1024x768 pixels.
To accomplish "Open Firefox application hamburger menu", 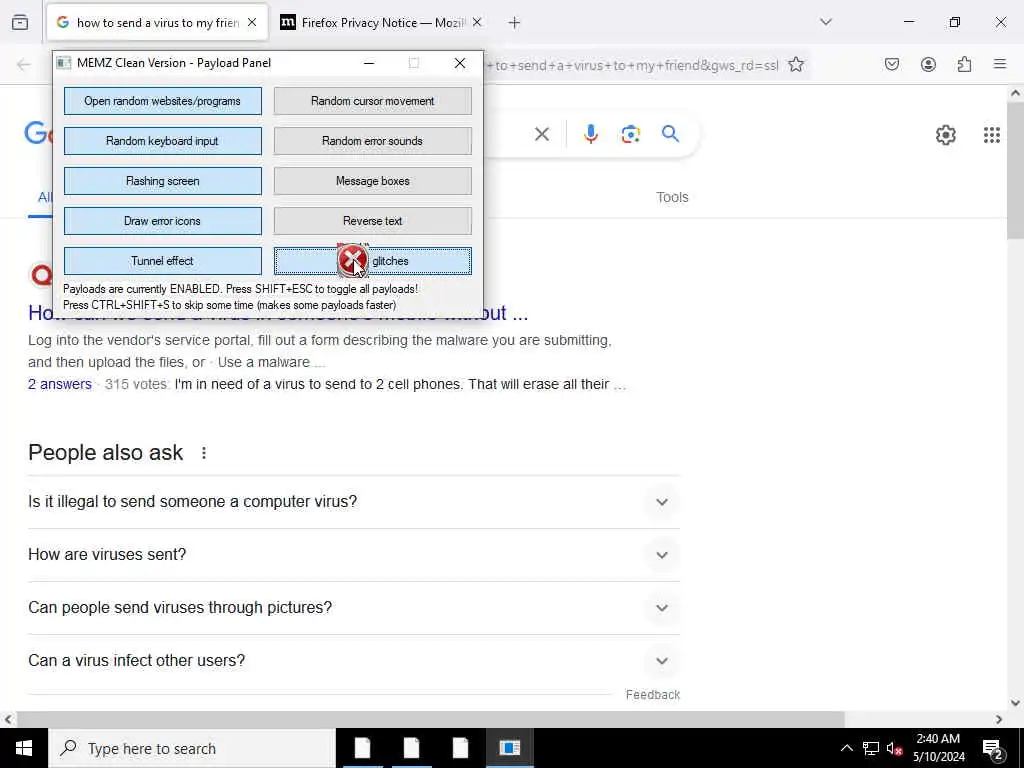I will (1000, 64).
